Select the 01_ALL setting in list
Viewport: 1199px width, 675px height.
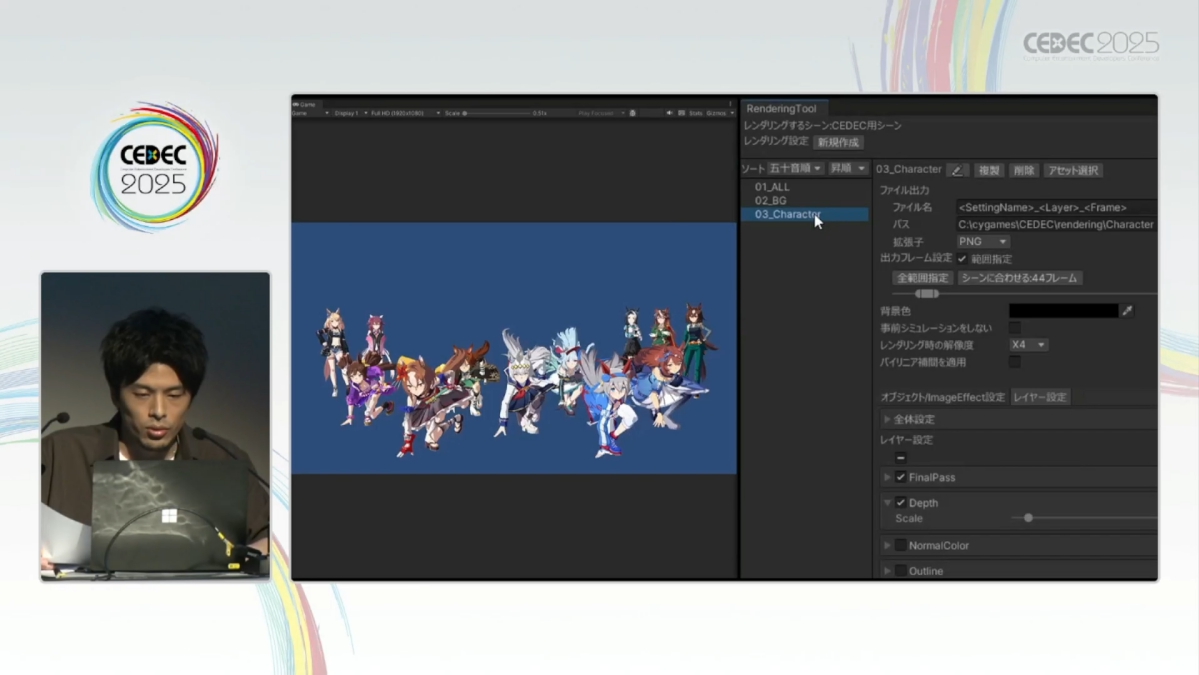pyautogui.click(x=805, y=187)
